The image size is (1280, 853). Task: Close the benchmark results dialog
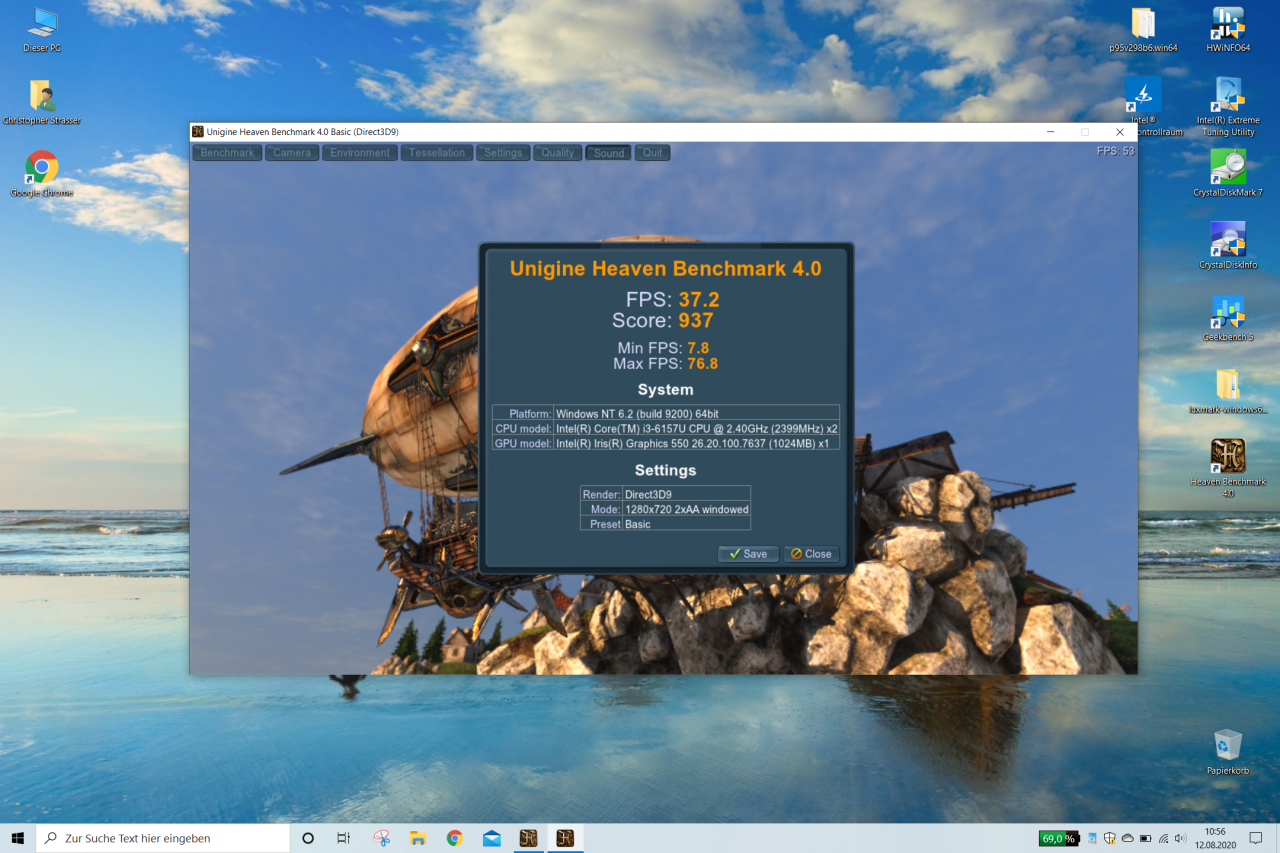tap(811, 554)
